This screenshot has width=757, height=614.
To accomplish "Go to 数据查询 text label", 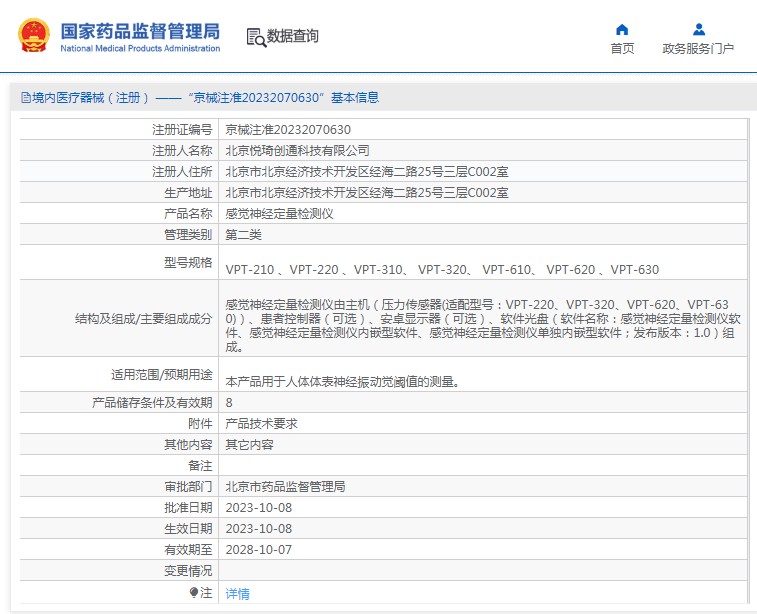I will point(293,37).
